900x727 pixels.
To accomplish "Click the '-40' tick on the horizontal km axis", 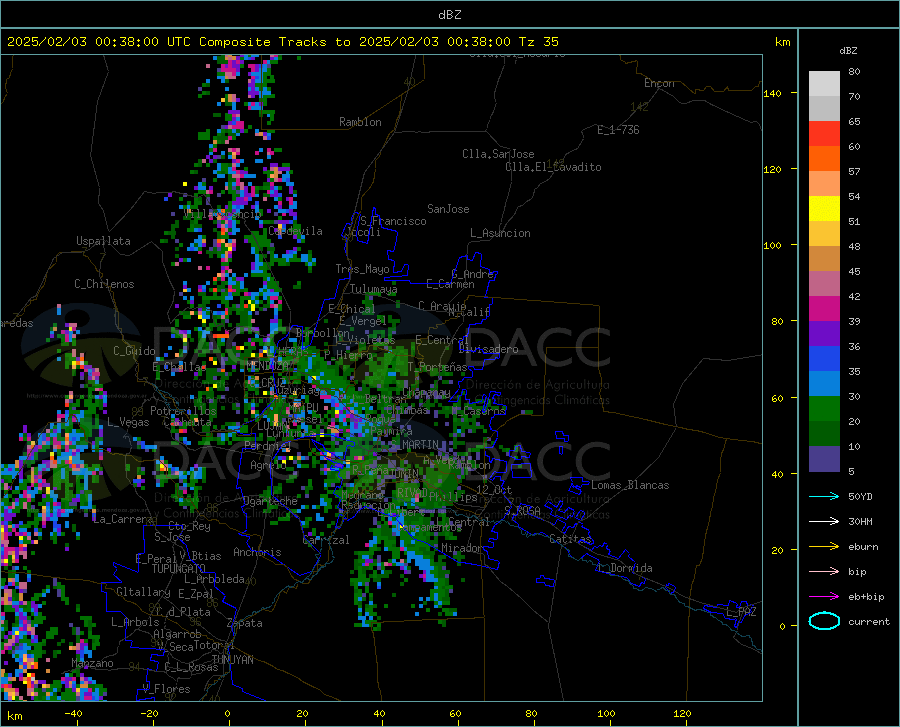I will (73, 713).
